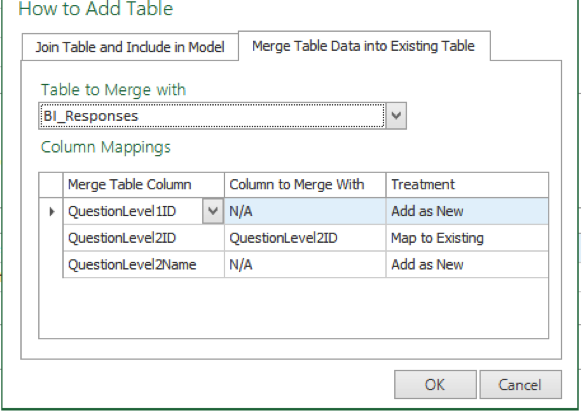Switch to Join Table and Include in Model tab

[130, 47]
